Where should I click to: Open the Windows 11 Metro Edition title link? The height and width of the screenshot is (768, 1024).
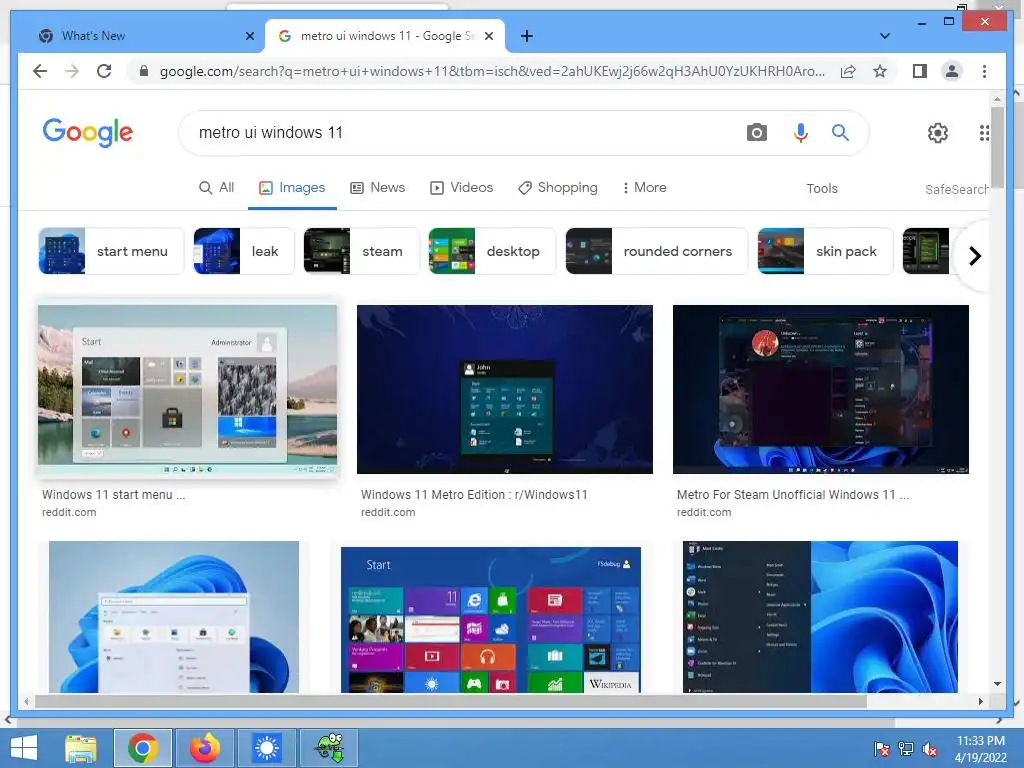[x=474, y=495]
